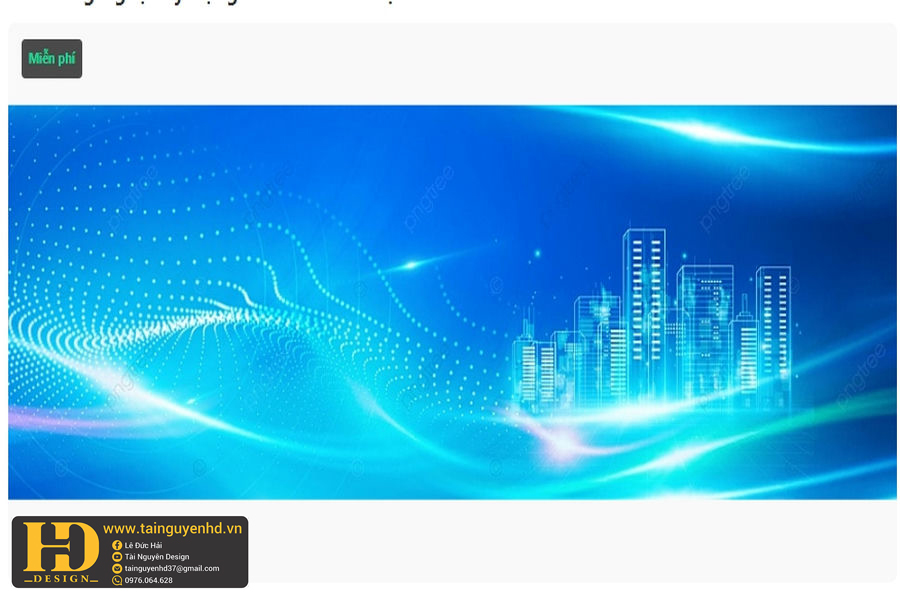This screenshot has height=600, width=900.
Task: Click the tainguyenhd37@gmail.com email address
Action: click(x=171, y=569)
